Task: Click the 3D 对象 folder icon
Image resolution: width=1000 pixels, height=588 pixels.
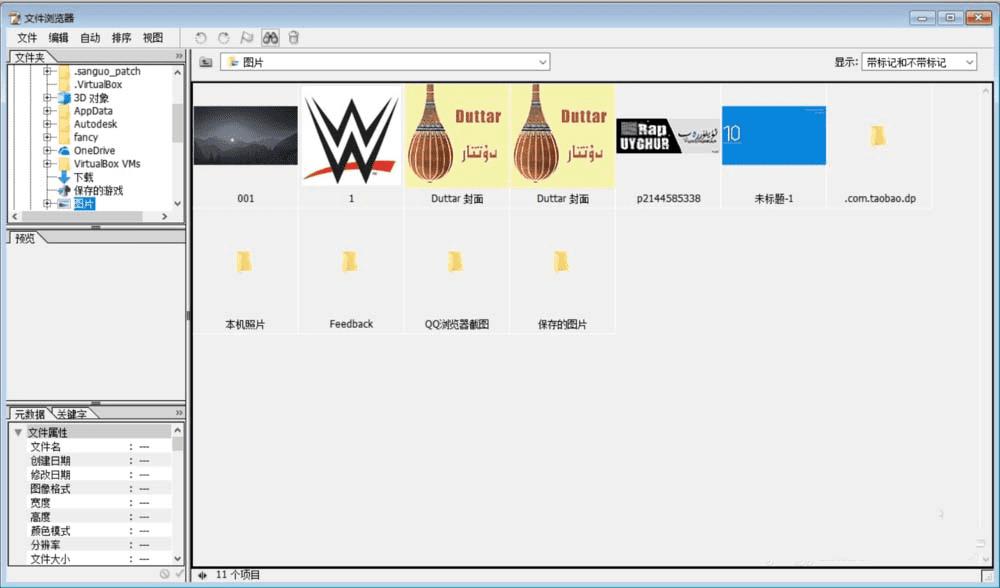Action: click(64, 98)
